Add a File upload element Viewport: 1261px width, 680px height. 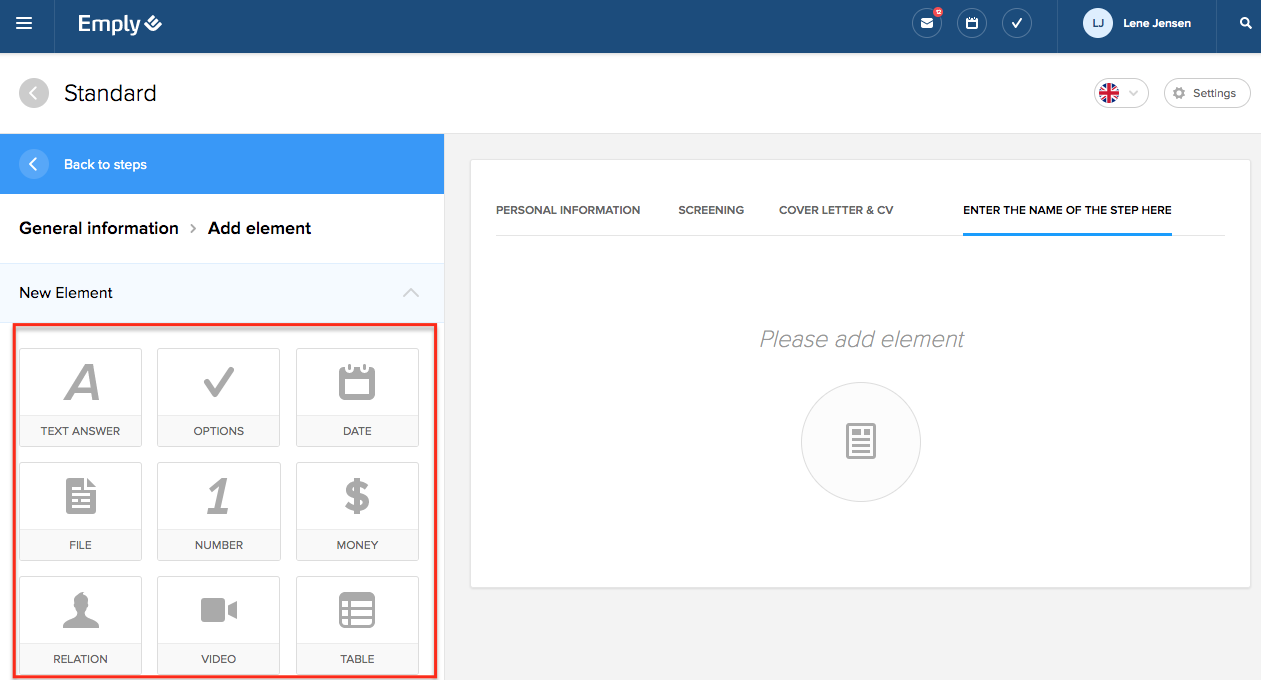pyautogui.click(x=80, y=511)
